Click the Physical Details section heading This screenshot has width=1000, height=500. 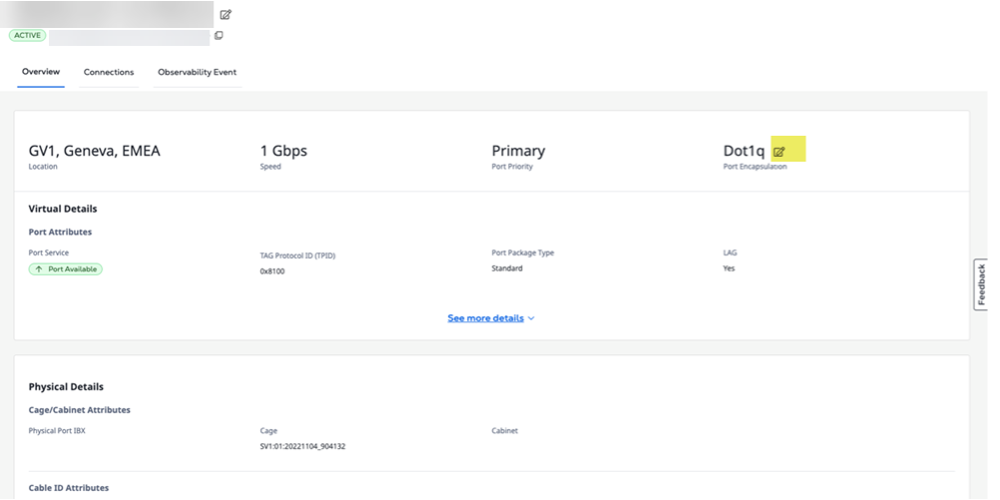[66, 386]
